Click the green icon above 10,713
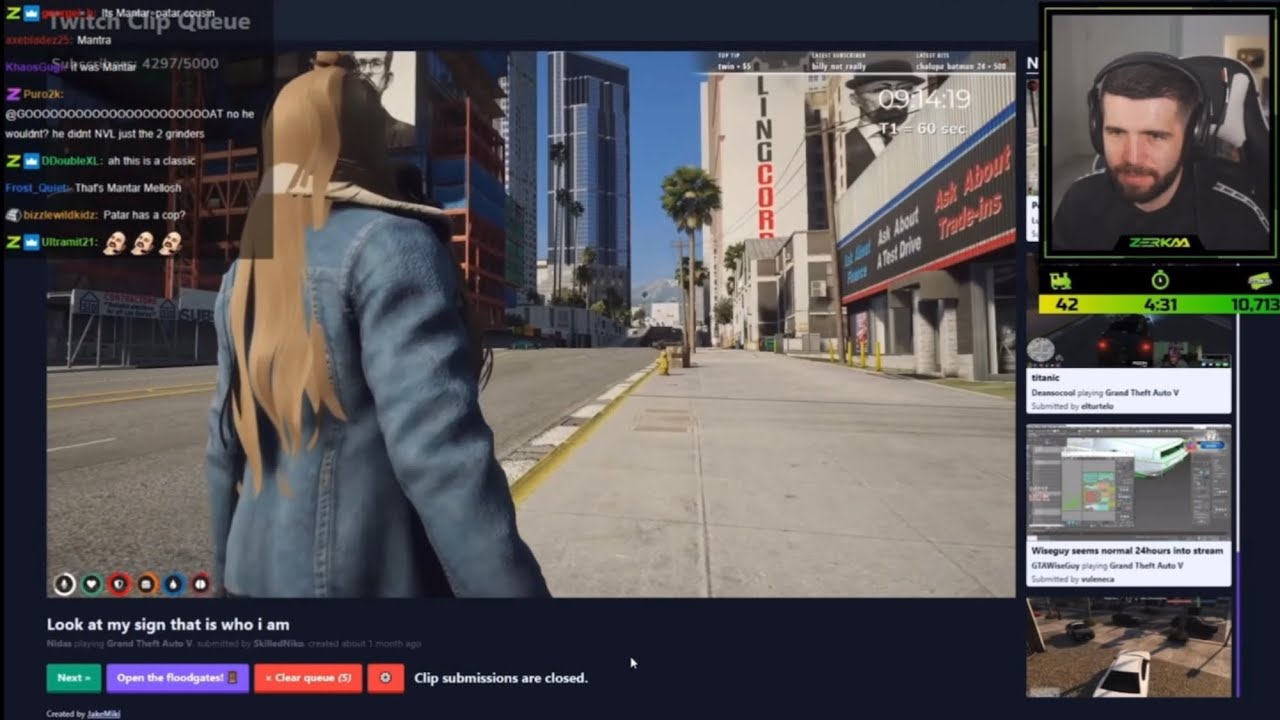Screen dimensions: 1280x720 (x=1260, y=283)
